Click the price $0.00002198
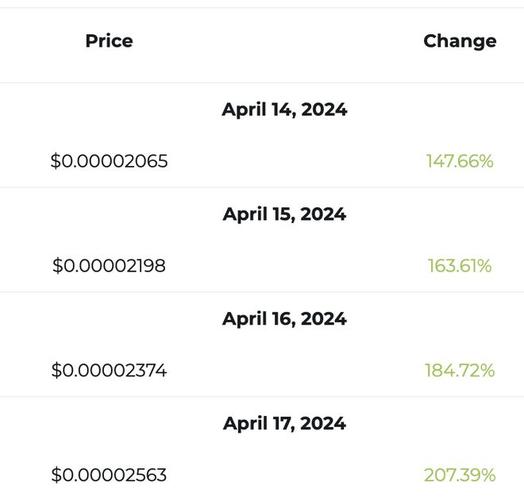 [109, 266]
